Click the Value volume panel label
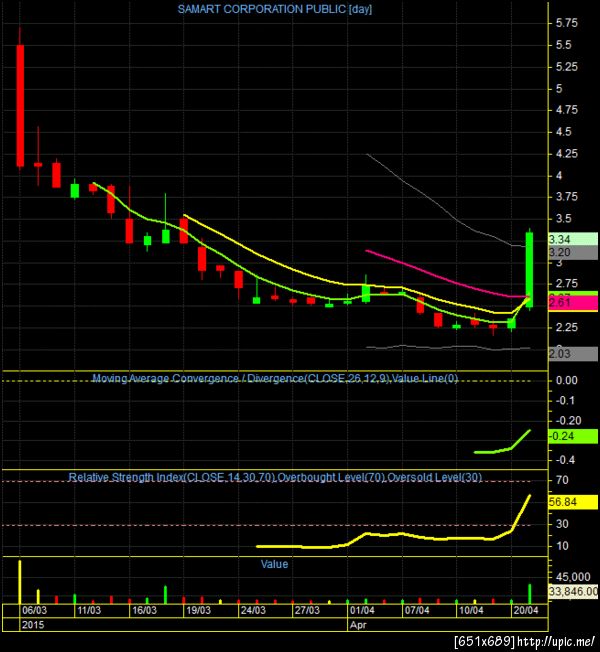This screenshot has width=600, height=652. click(274, 564)
